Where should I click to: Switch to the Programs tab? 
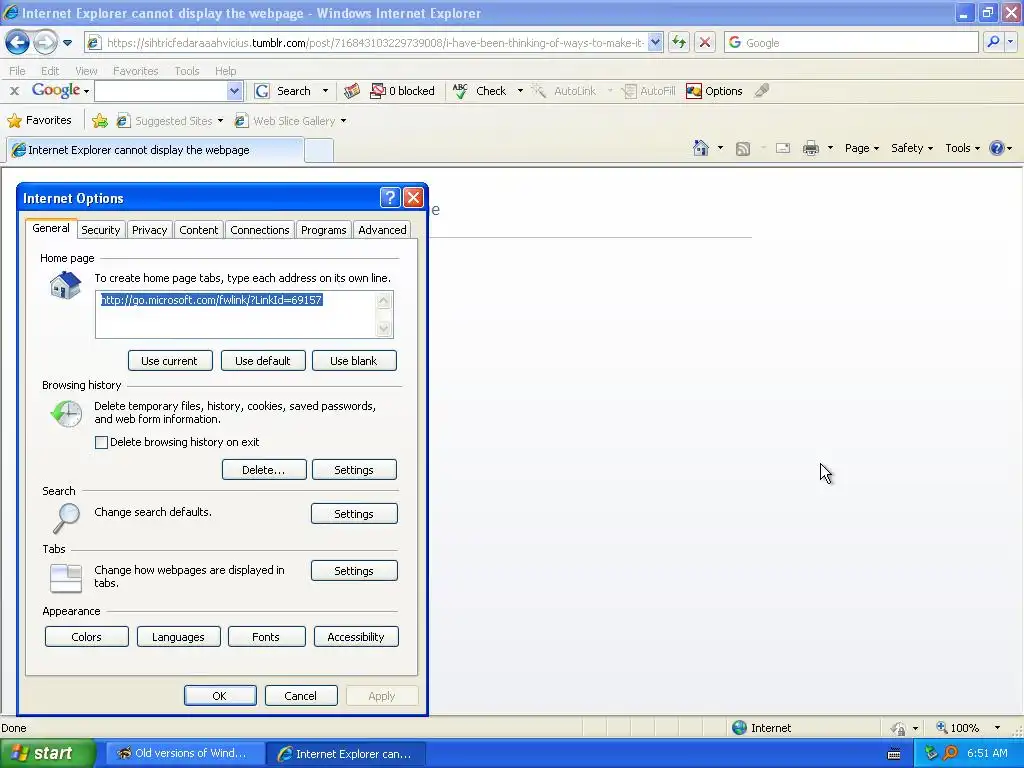click(323, 230)
